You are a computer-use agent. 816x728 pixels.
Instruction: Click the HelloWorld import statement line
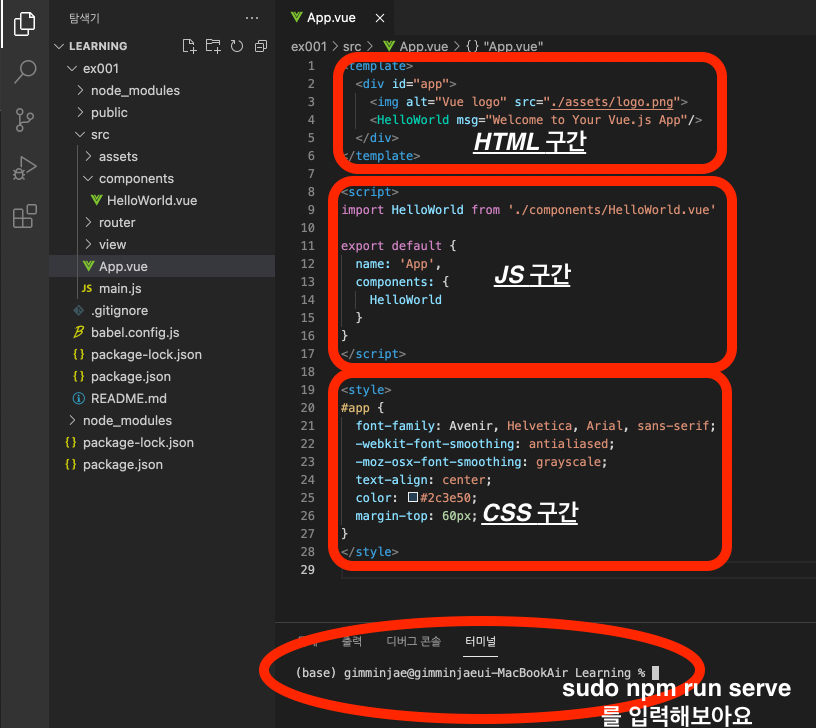click(528, 210)
